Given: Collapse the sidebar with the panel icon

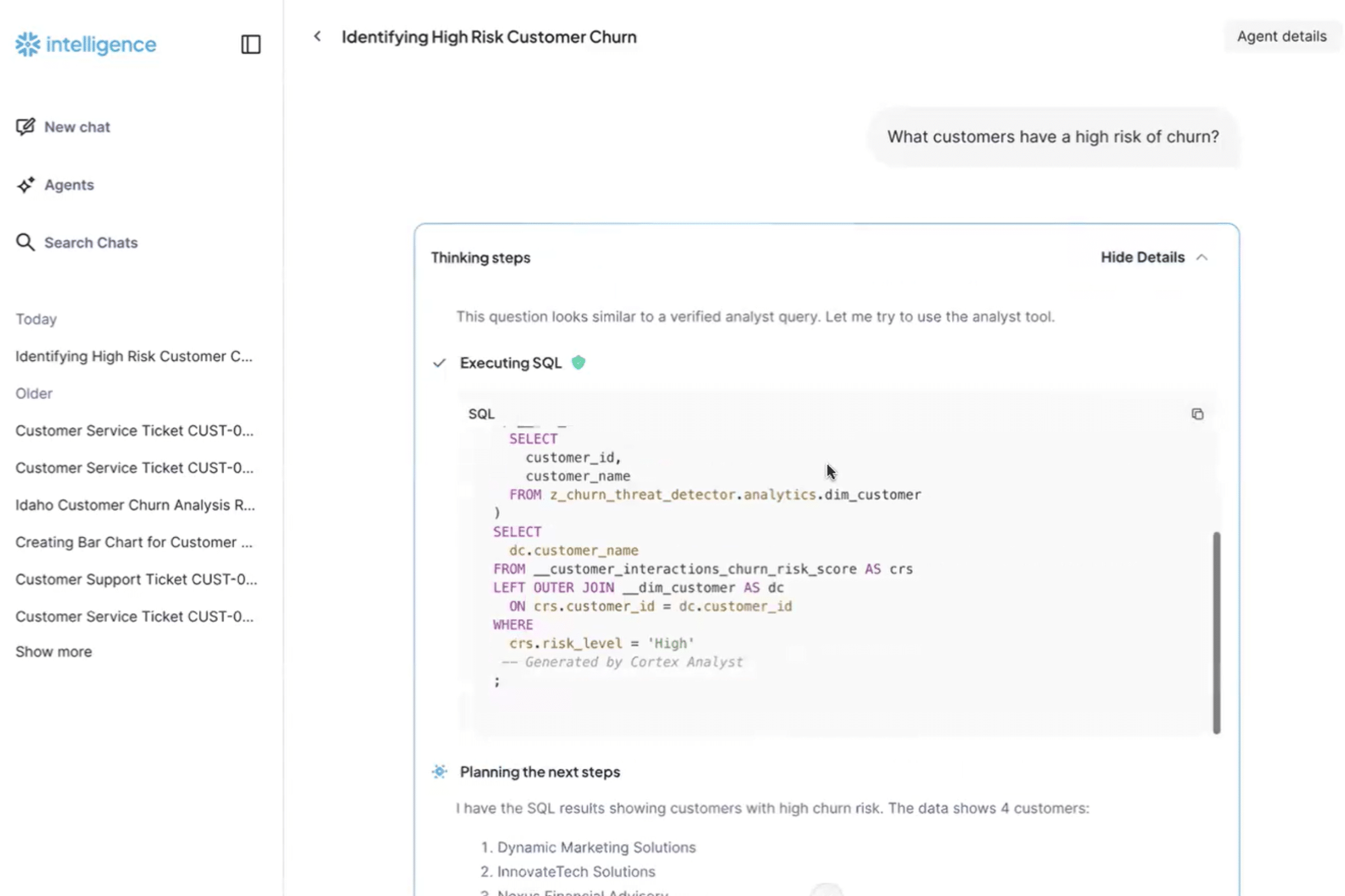Looking at the screenshot, I should (x=251, y=44).
